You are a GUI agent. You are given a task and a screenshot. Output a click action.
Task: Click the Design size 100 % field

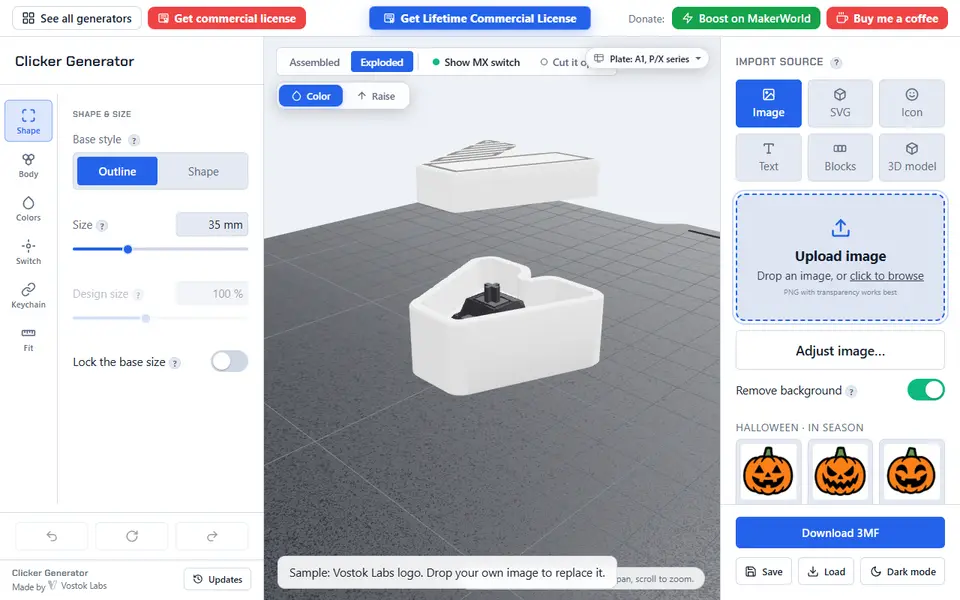(212, 294)
